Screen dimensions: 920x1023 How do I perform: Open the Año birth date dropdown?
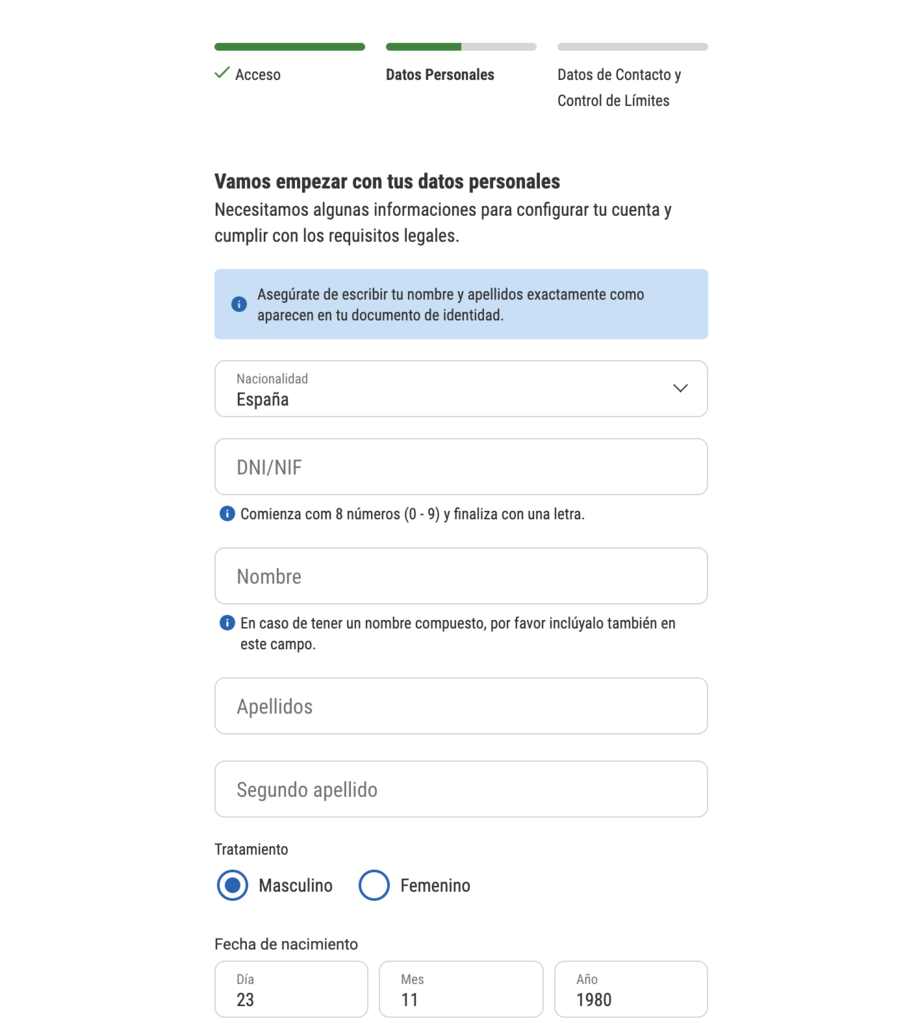pyautogui.click(x=631, y=989)
